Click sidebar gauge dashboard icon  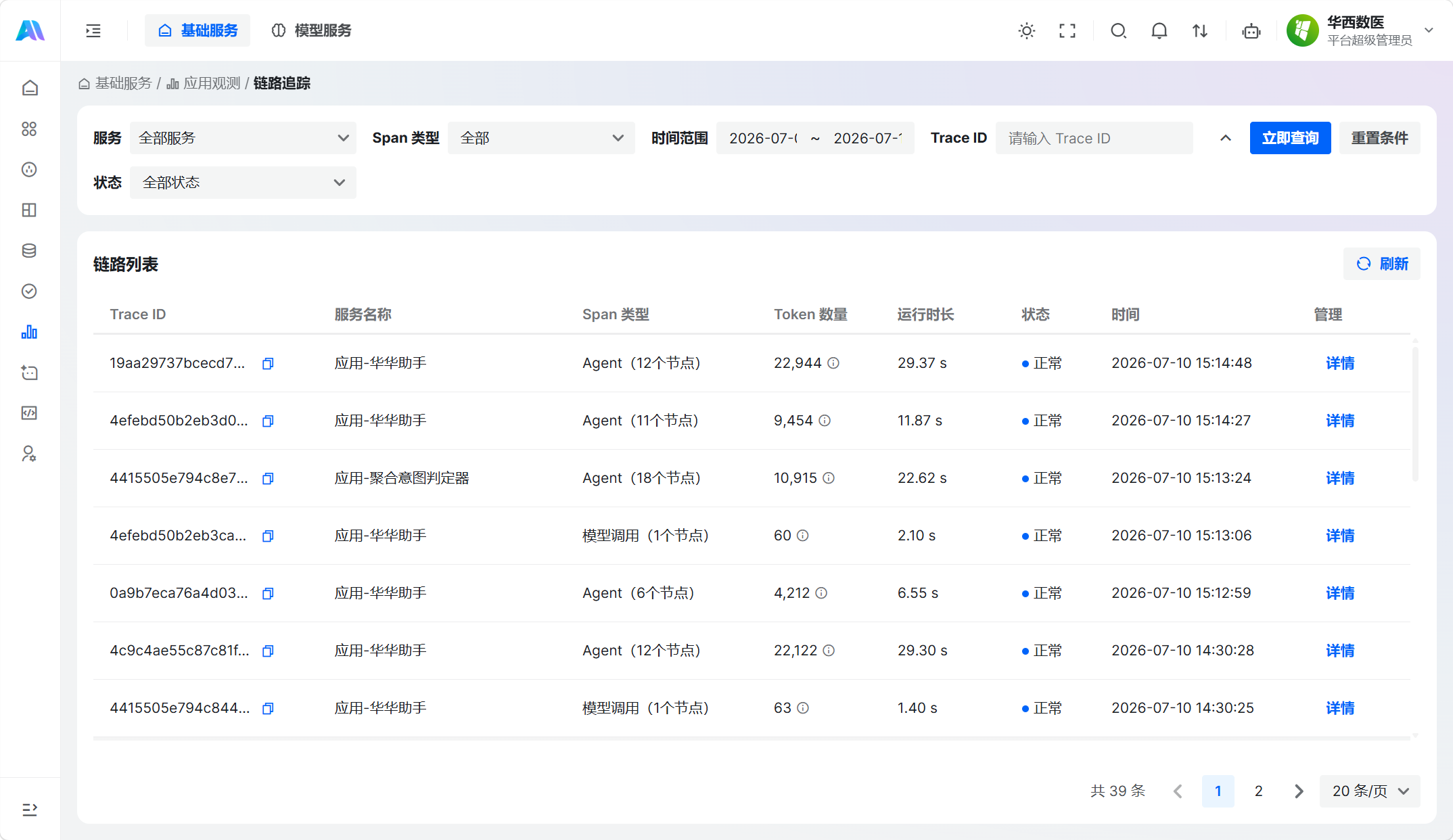click(x=29, y=169)
